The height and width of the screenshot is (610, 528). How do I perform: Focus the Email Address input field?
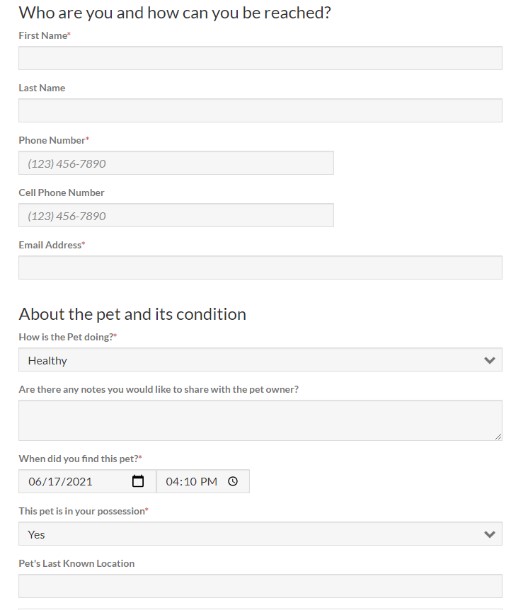pyautogui.click(x=260, y=268)
